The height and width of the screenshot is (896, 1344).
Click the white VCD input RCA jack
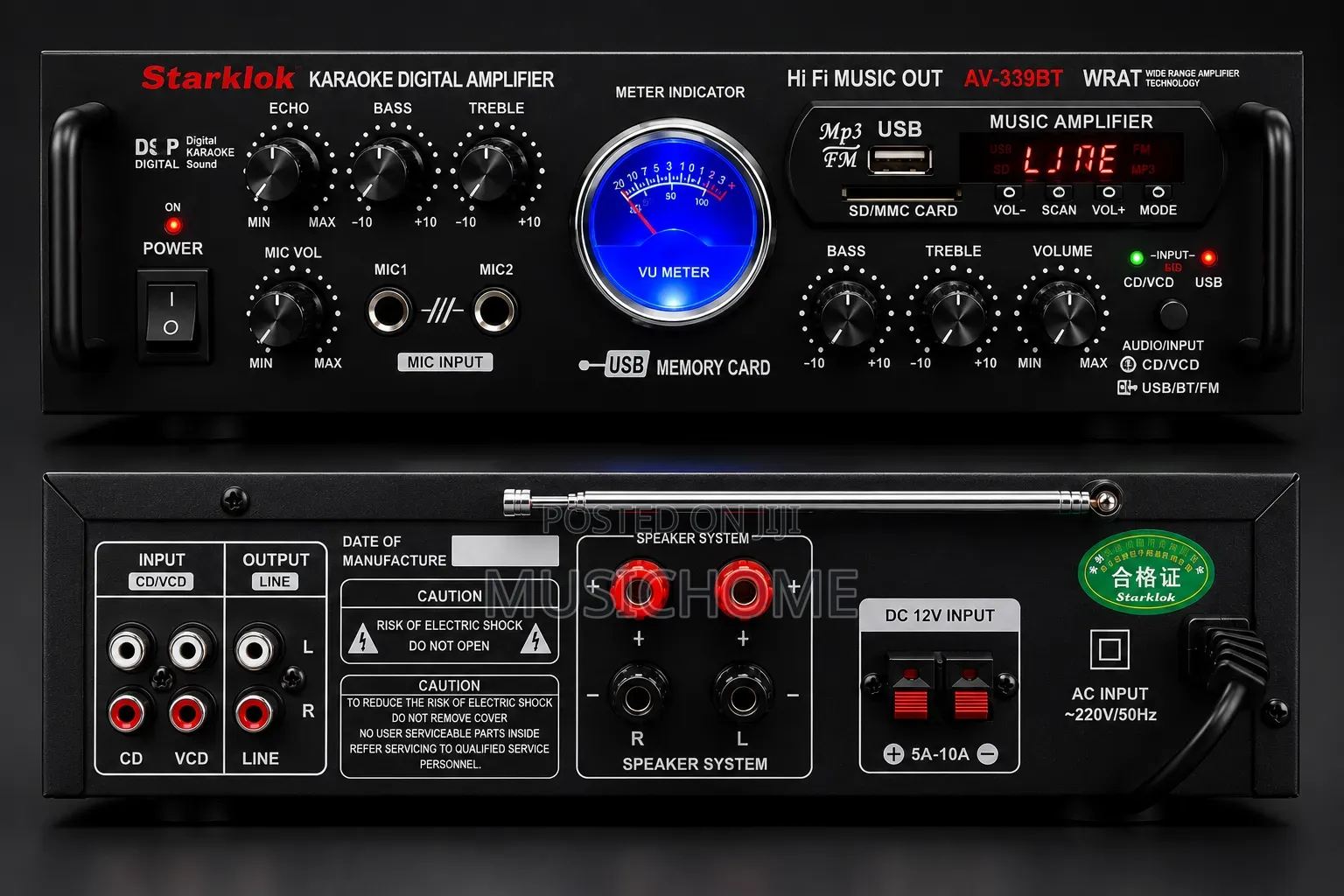pos(188,650)
